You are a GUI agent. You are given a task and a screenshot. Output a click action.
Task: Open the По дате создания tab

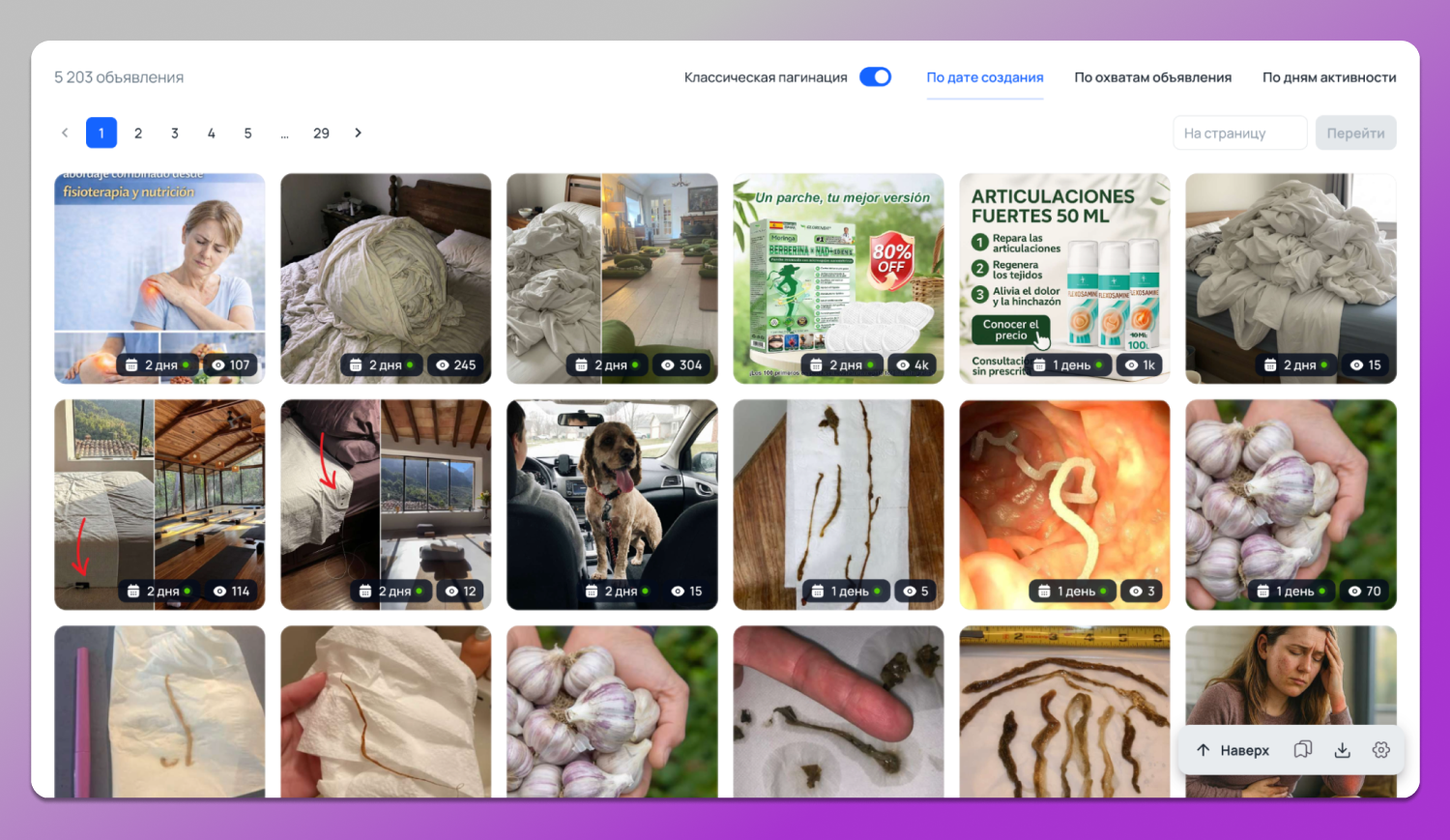985,77
